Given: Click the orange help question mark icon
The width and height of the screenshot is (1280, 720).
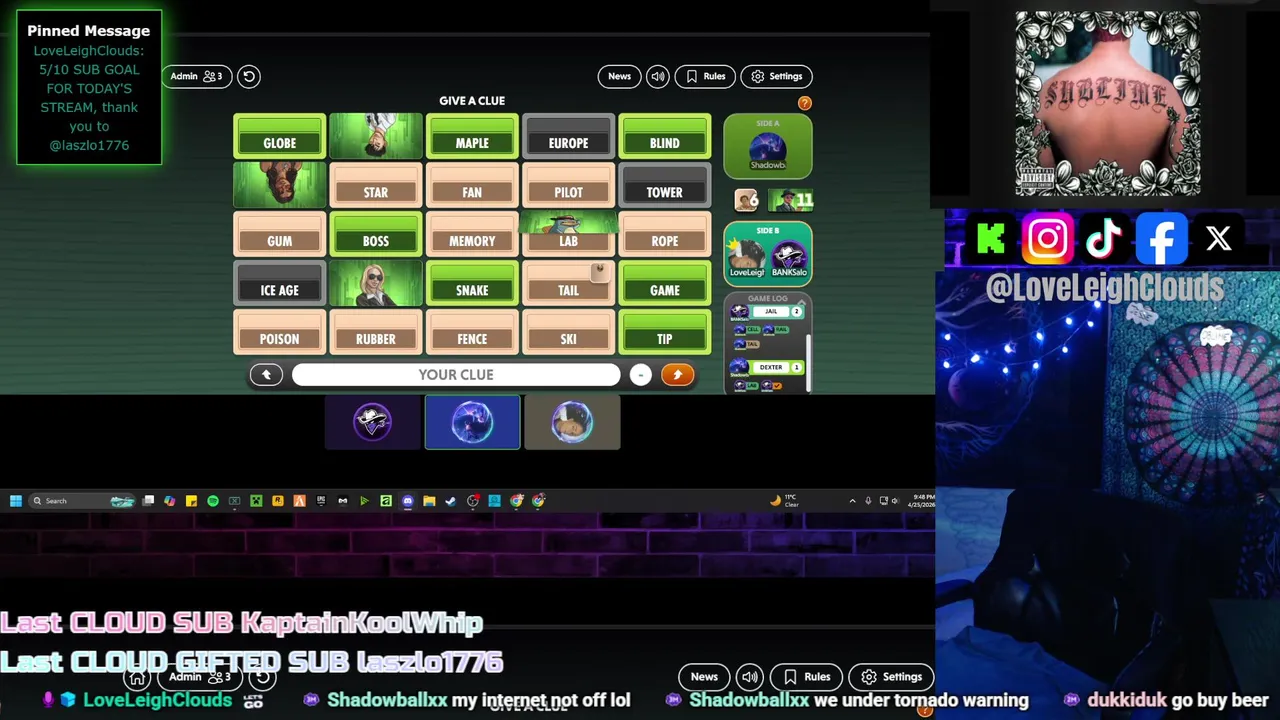Looking at the screenshot, I should pos(804,103).
